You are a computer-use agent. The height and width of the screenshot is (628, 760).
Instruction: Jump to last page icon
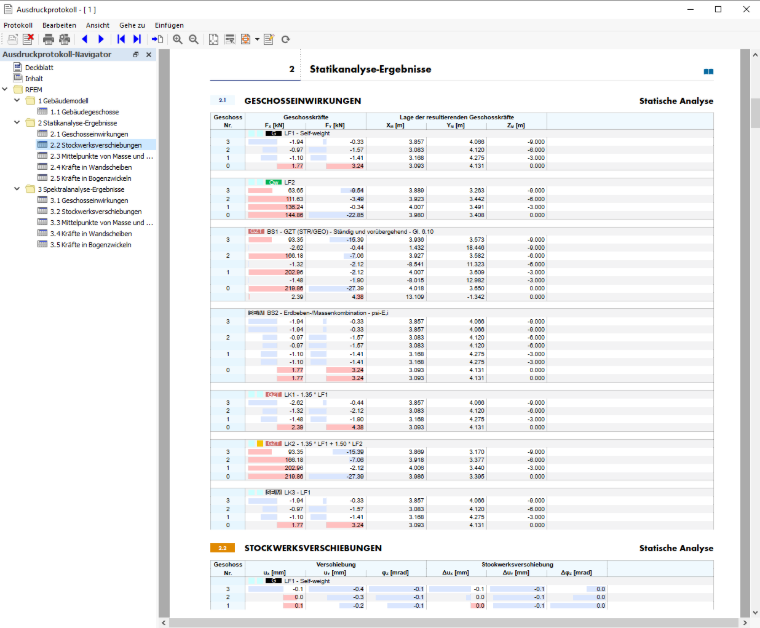(137, 39)
